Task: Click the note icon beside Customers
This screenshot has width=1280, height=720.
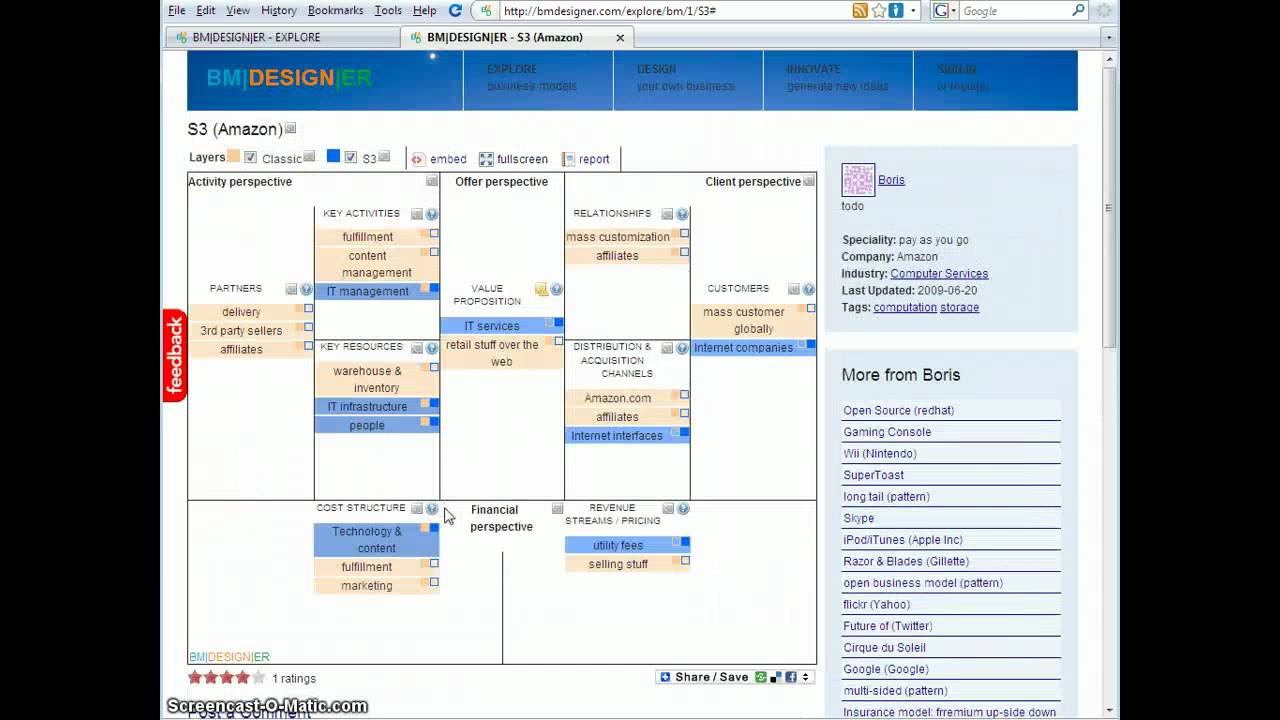Action: coord(793,290)
